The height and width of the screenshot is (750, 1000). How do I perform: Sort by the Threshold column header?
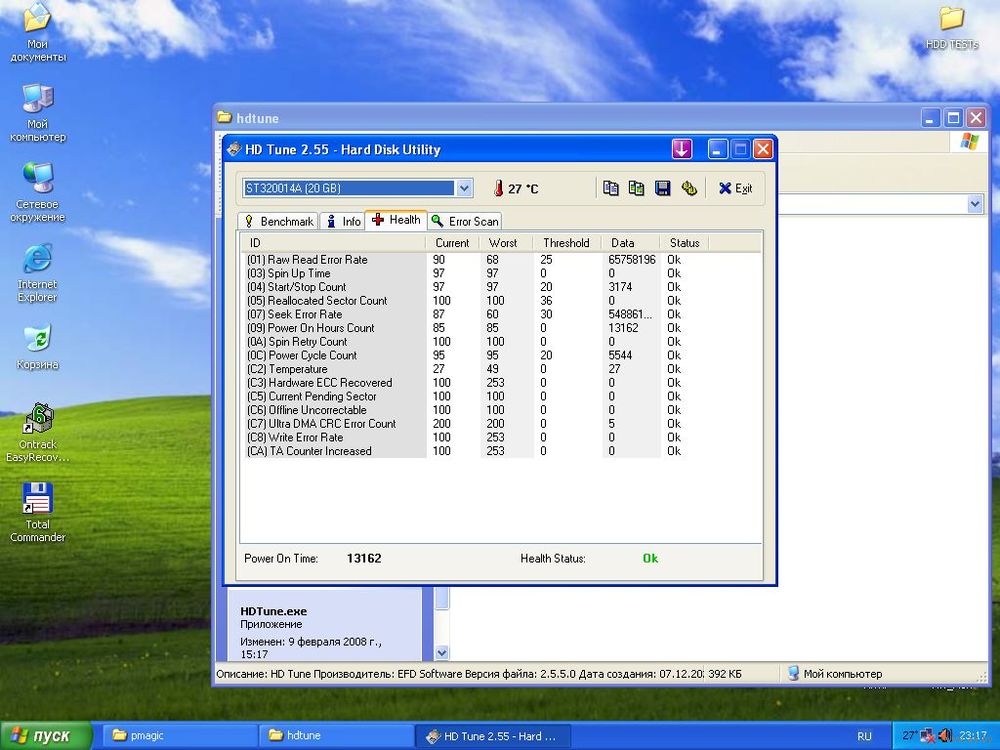click(566, 243)
